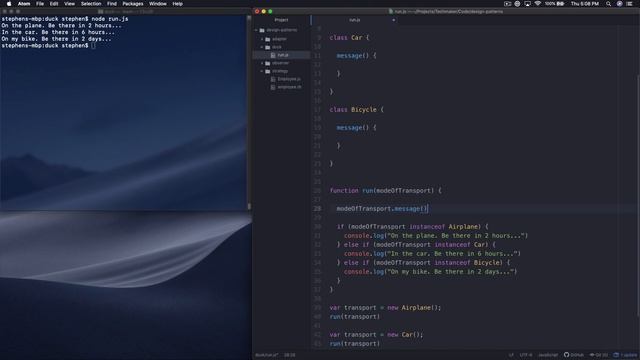Click the Atom editor vertical scrollbar

(638, 196)
